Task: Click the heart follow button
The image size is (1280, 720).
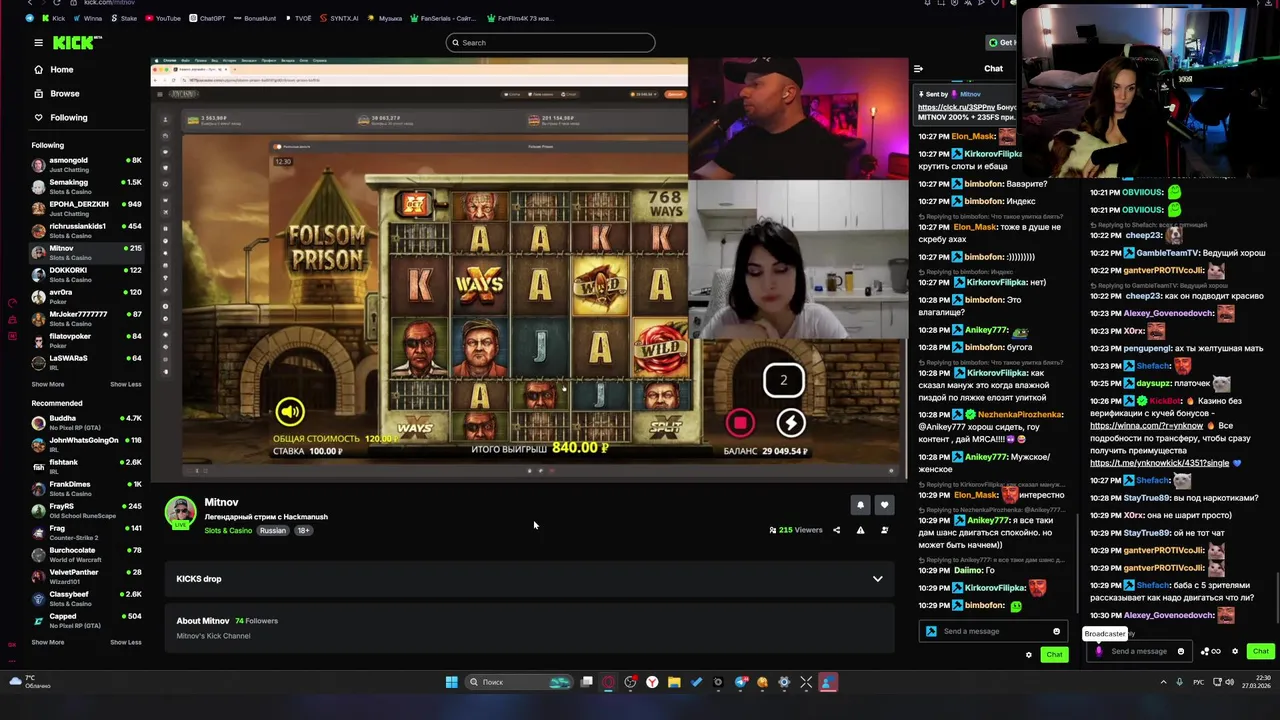Action: [x=884, y=505]
